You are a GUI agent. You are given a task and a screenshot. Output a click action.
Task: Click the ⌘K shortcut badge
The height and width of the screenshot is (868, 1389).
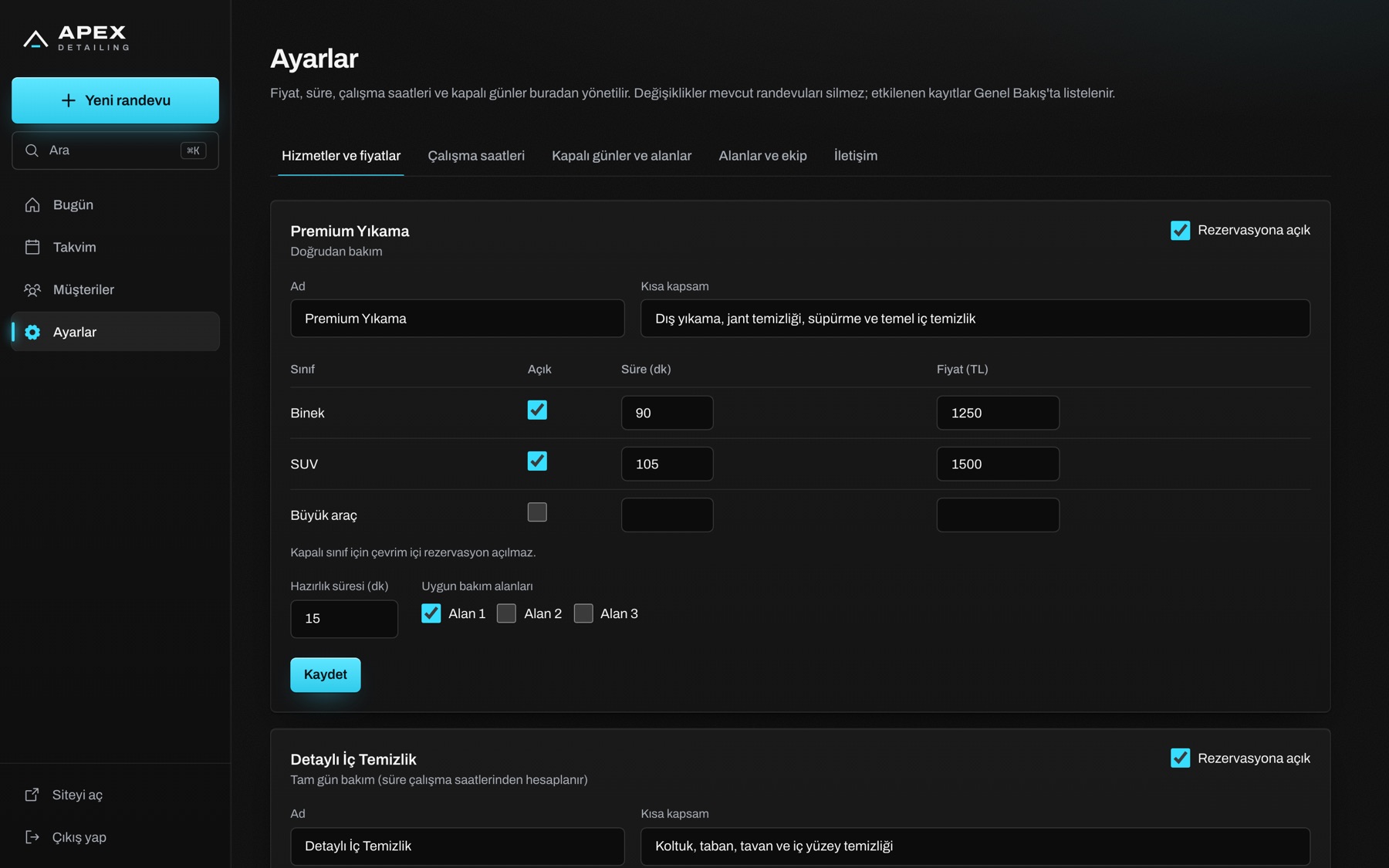coord(193,150)
